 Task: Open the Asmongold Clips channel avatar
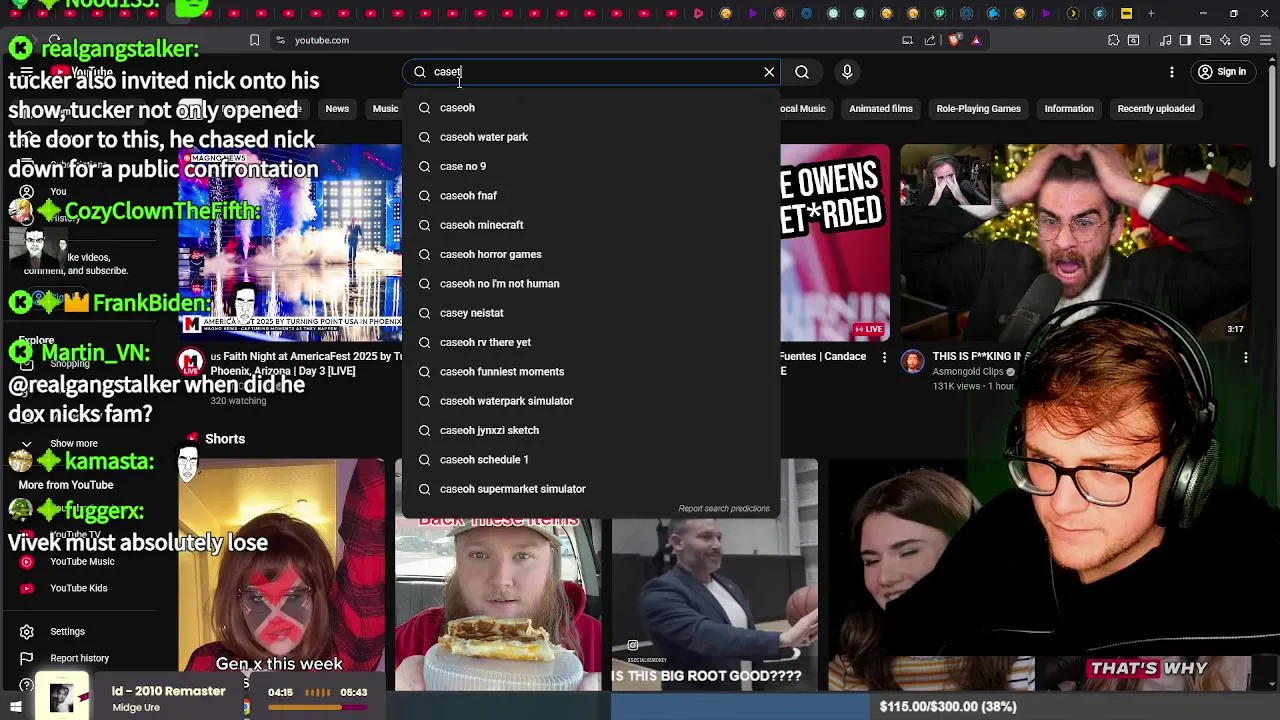point(912,362)
